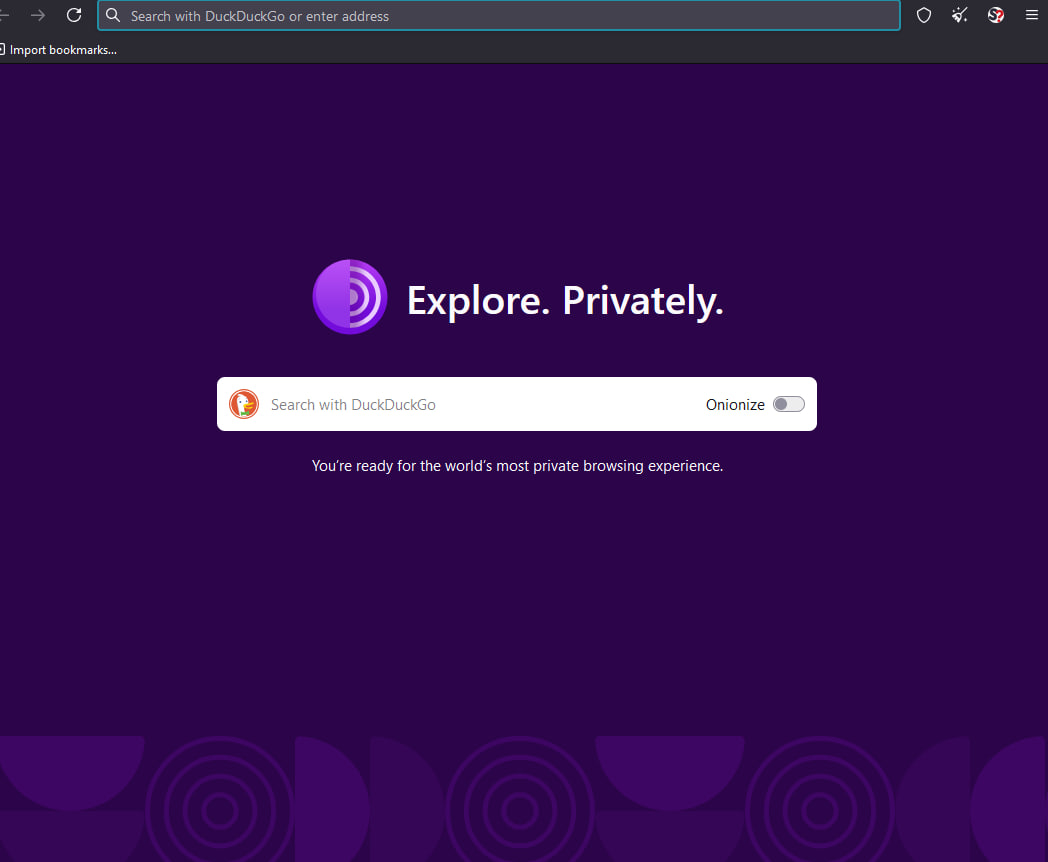Click the small Import bookmarks icon

pyautogui.click(x=3, y=49)
